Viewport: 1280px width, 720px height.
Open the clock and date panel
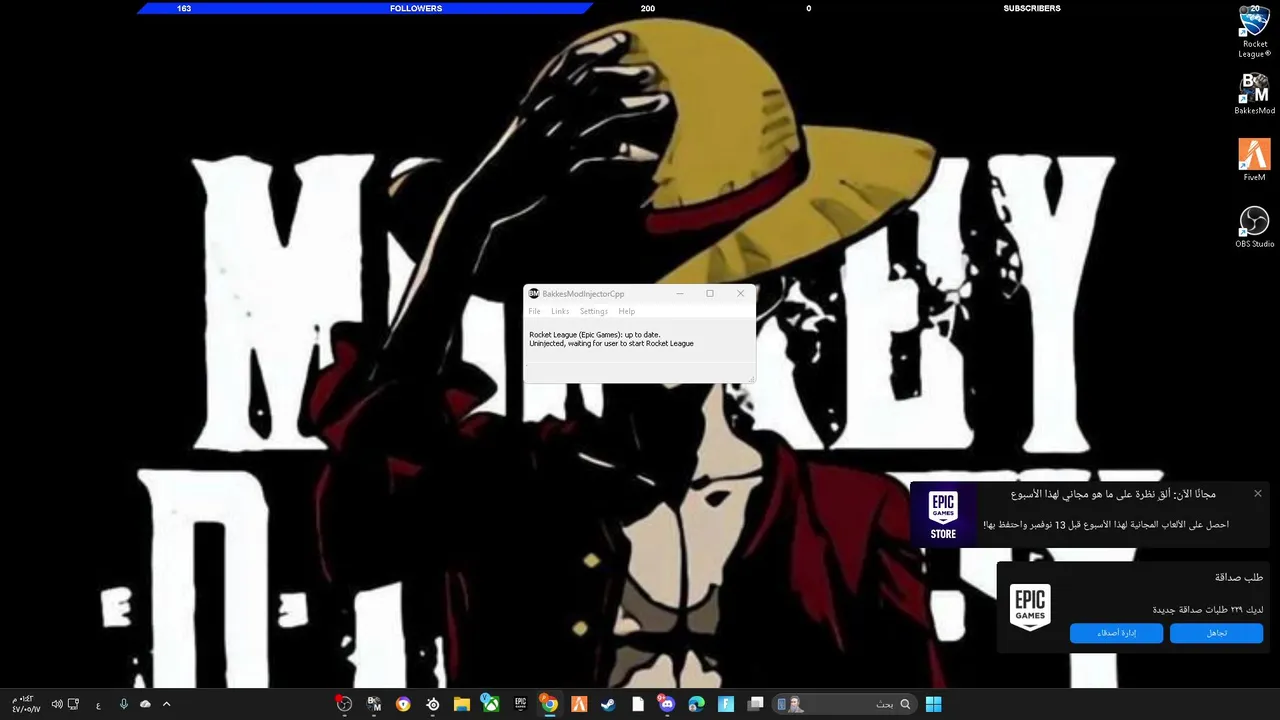(25, 704)
